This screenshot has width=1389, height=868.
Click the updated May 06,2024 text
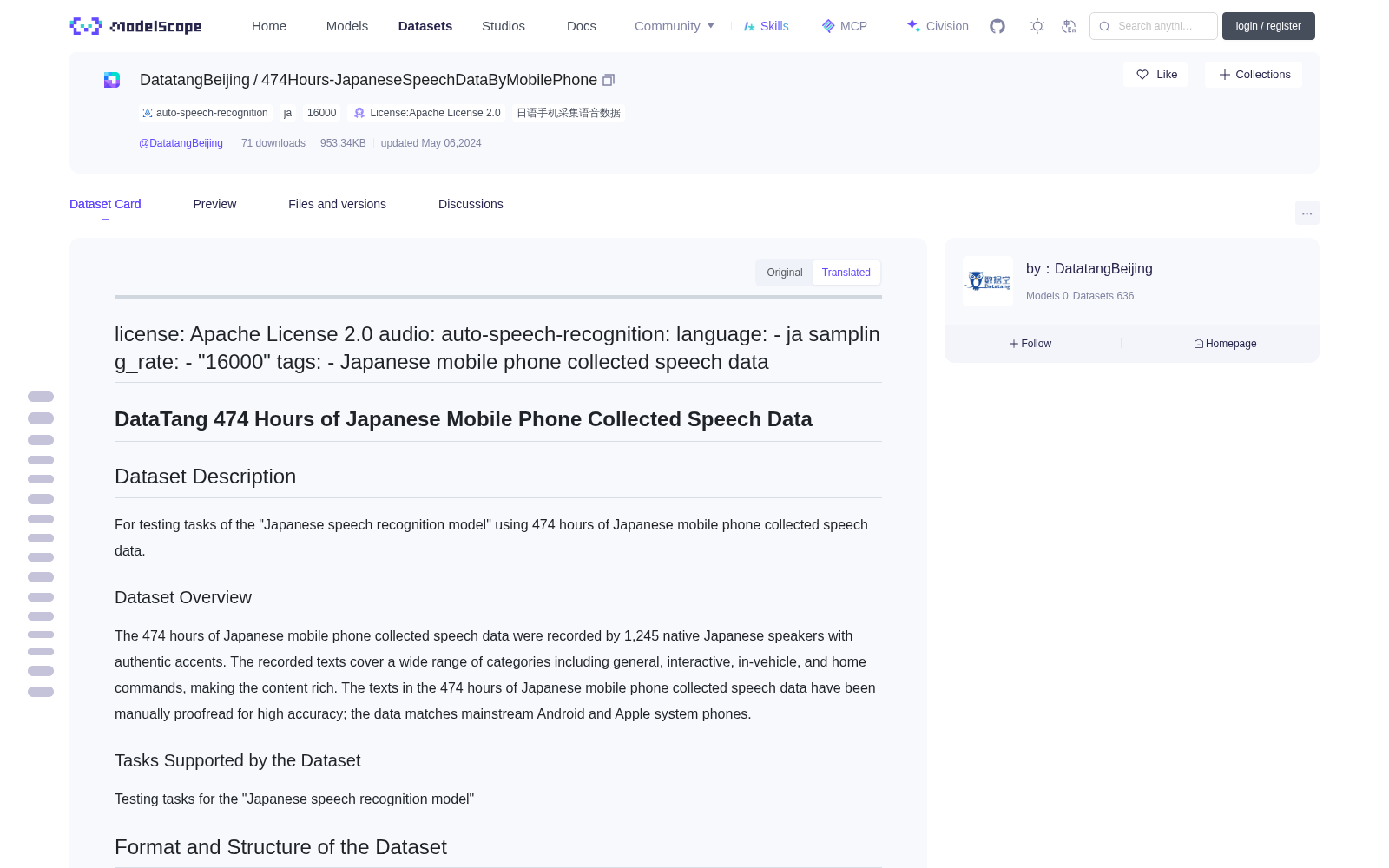431,143
